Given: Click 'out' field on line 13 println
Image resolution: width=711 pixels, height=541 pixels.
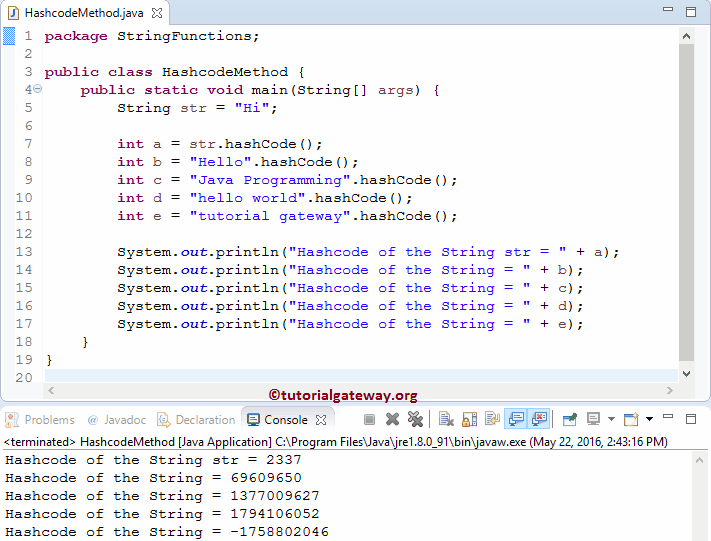Looking at the screenshot, I should [194, 252].
